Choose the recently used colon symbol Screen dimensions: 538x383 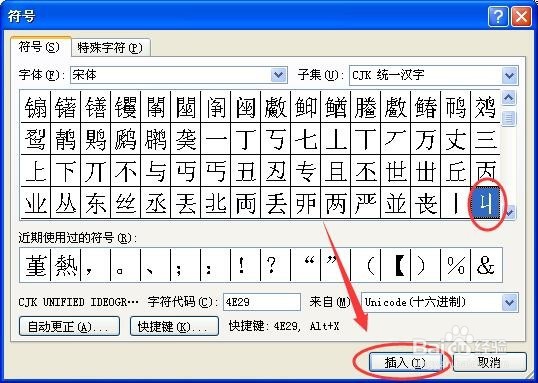point(215,265)
